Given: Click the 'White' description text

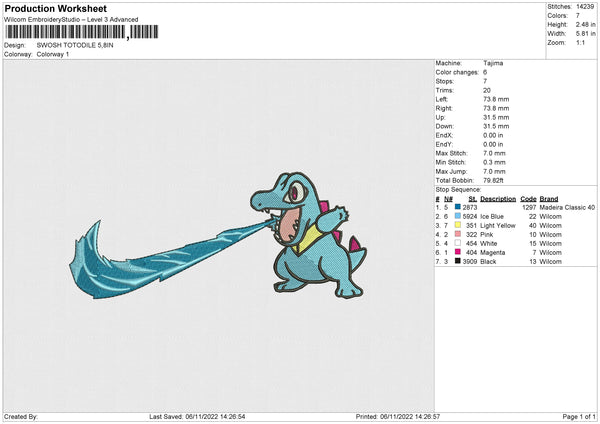Looking at the screenshot, I should point(489,243).
